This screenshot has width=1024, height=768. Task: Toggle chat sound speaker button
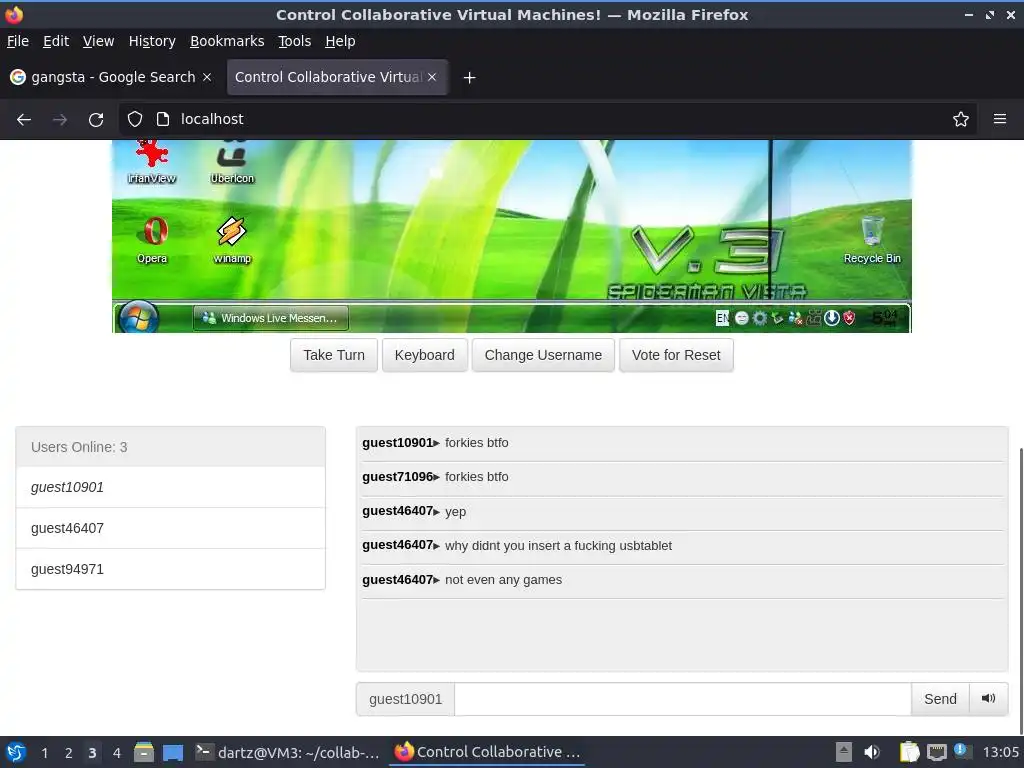pos(989,699)
